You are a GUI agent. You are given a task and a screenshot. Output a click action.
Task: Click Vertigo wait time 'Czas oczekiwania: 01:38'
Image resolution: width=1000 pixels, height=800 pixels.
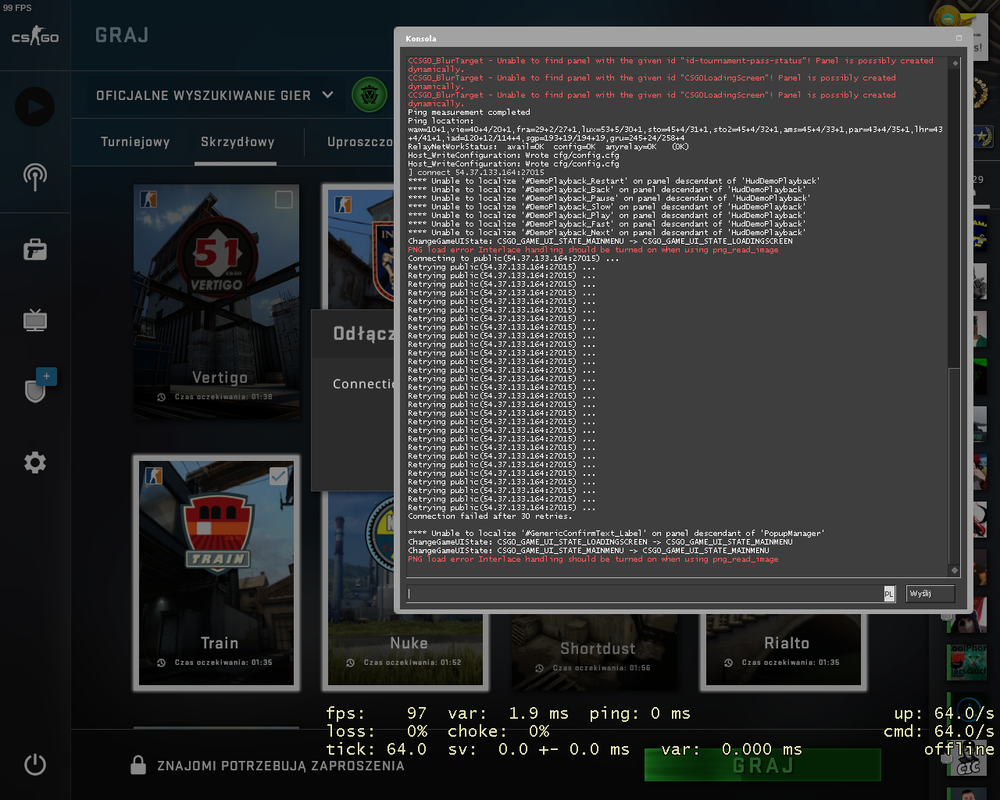point(223,397)
